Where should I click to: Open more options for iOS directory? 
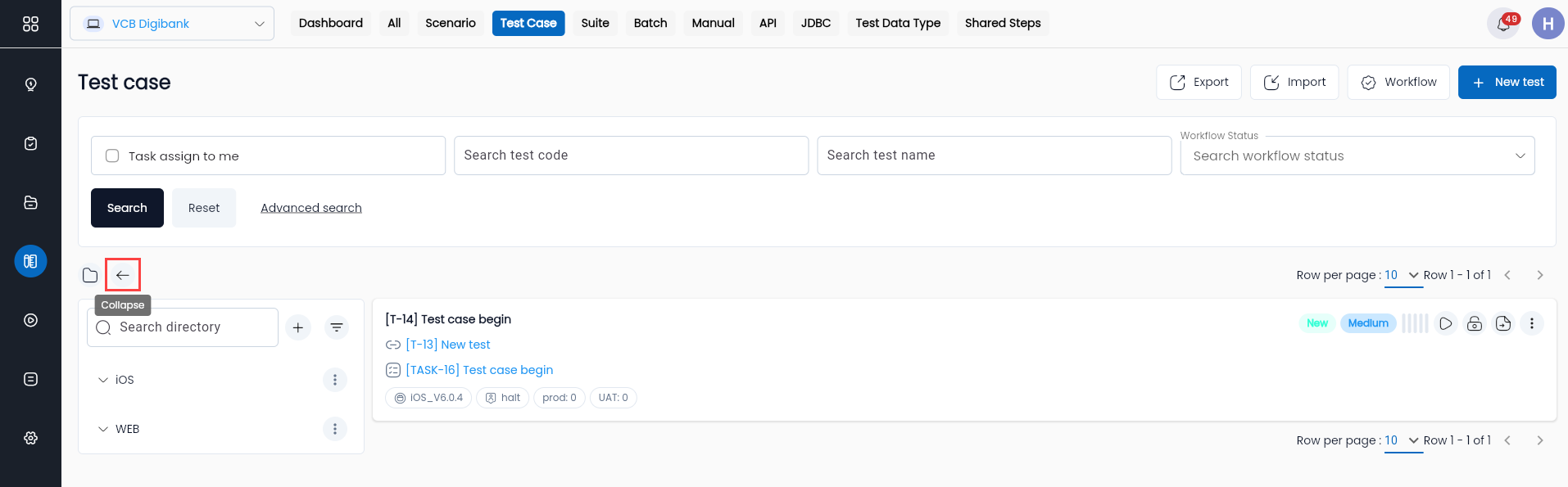pos(334,380)
